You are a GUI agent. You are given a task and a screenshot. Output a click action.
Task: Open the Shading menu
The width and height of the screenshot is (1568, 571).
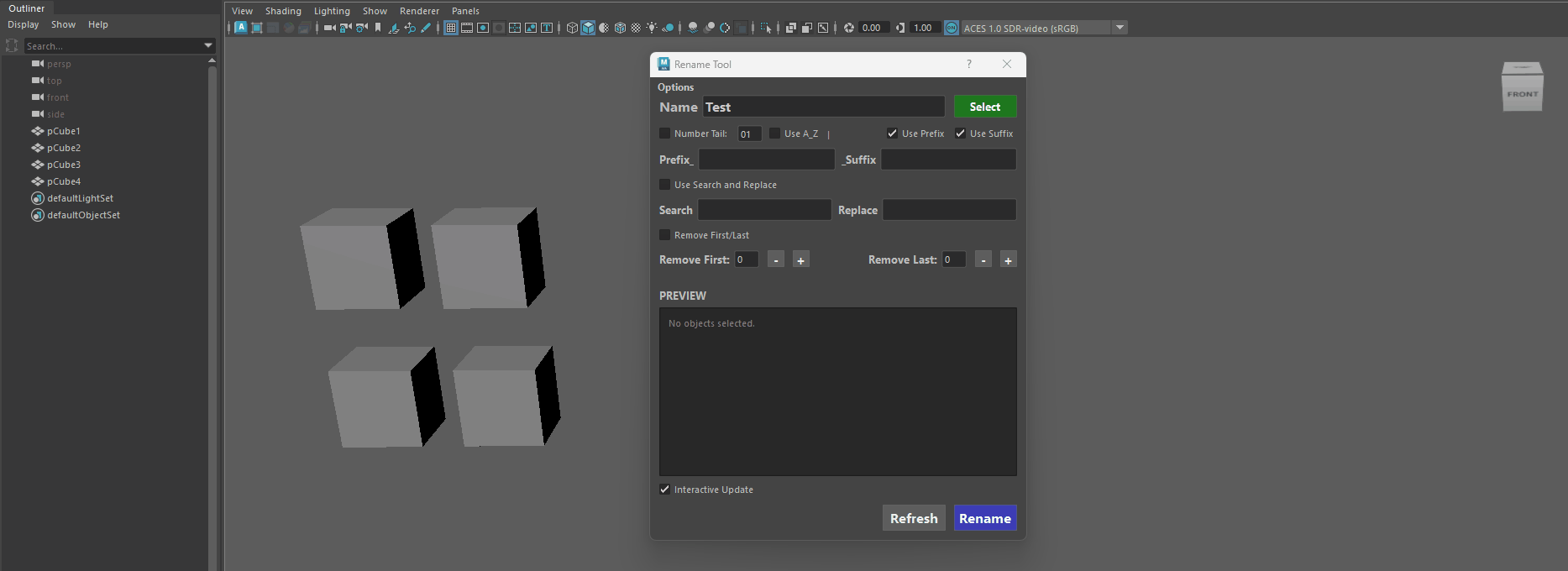(x=283, y=11)
